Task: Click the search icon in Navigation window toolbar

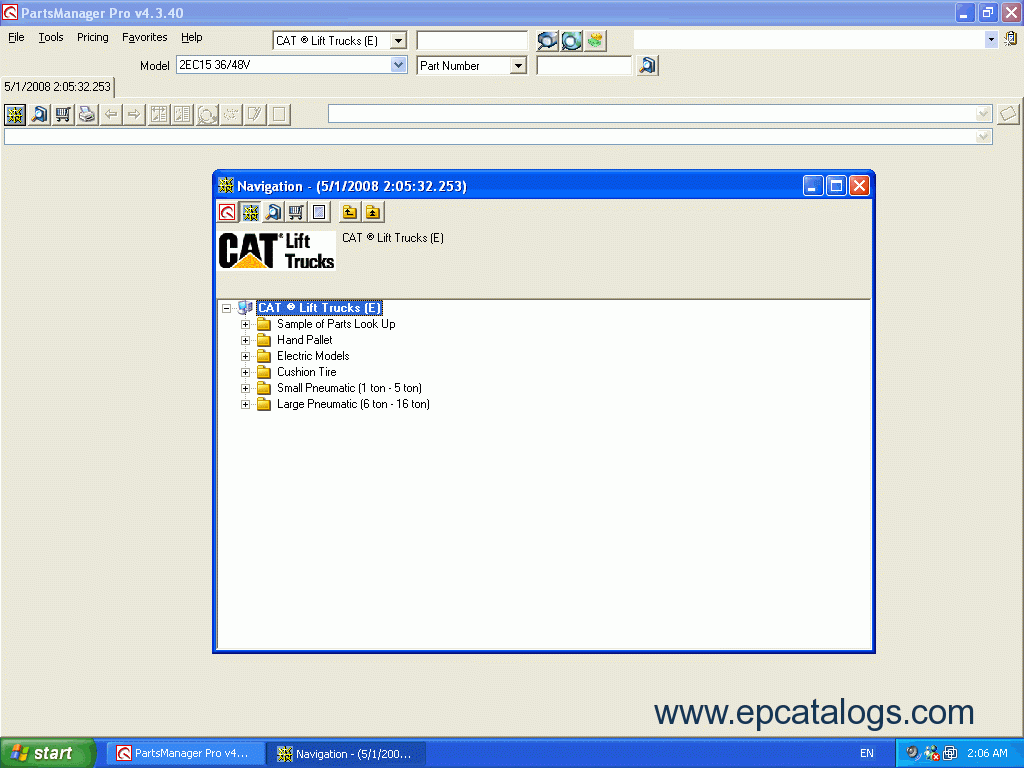Action: click(273, 212)
